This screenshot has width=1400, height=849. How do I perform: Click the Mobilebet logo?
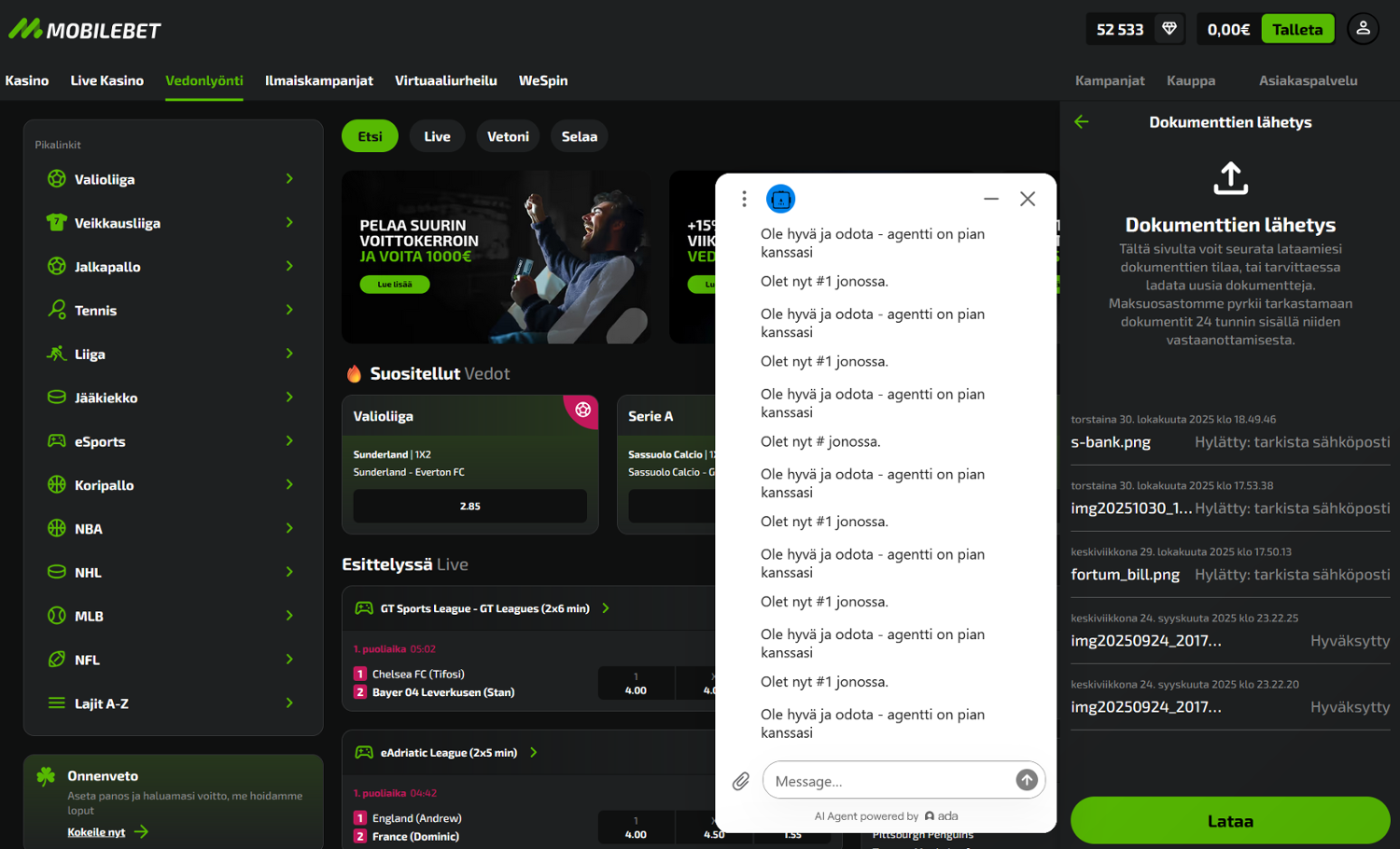[85, 30]
